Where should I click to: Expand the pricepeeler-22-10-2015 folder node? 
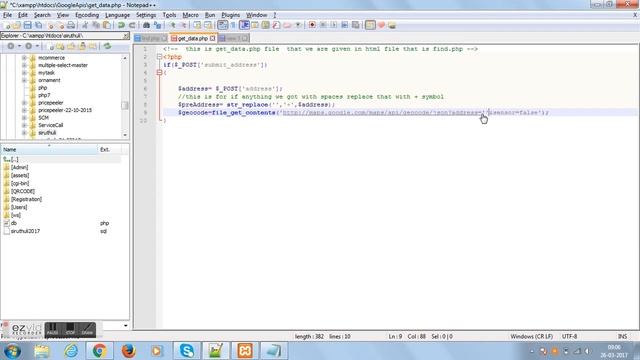[24, 110]
